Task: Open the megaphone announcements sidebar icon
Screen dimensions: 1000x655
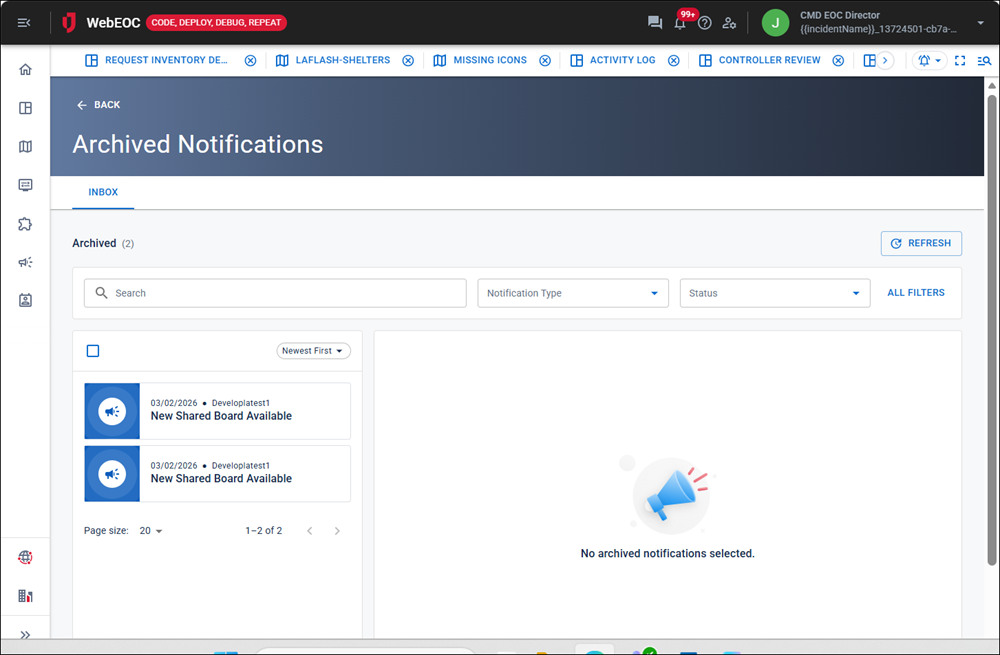Action: (25, 262)
